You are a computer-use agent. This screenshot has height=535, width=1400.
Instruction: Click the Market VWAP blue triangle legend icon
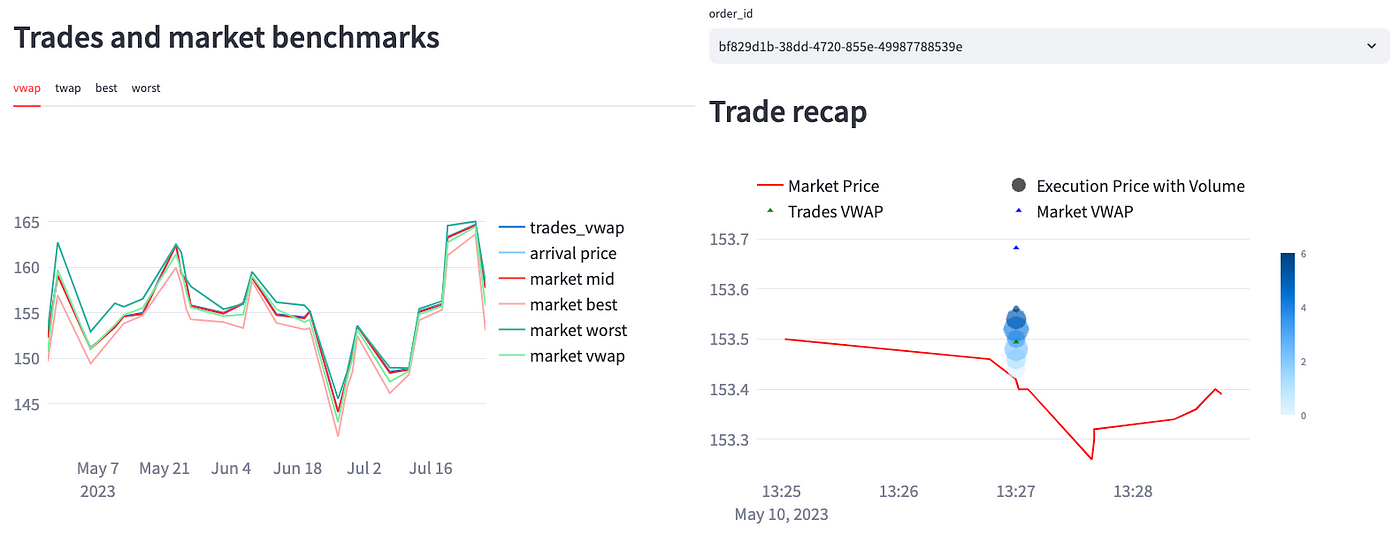pos(1019,211)
